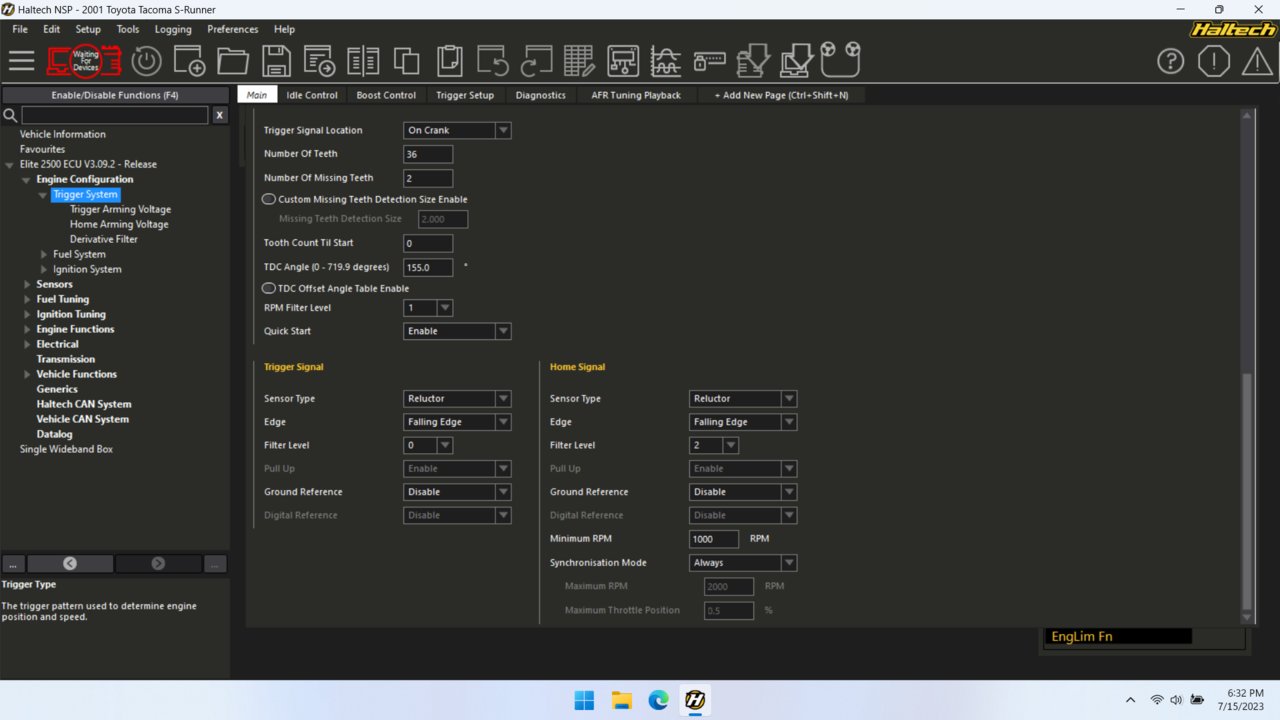Screen dimensions: 1280x720
Task: Select Haltech CAN System tree item
Action: [84, 405]
